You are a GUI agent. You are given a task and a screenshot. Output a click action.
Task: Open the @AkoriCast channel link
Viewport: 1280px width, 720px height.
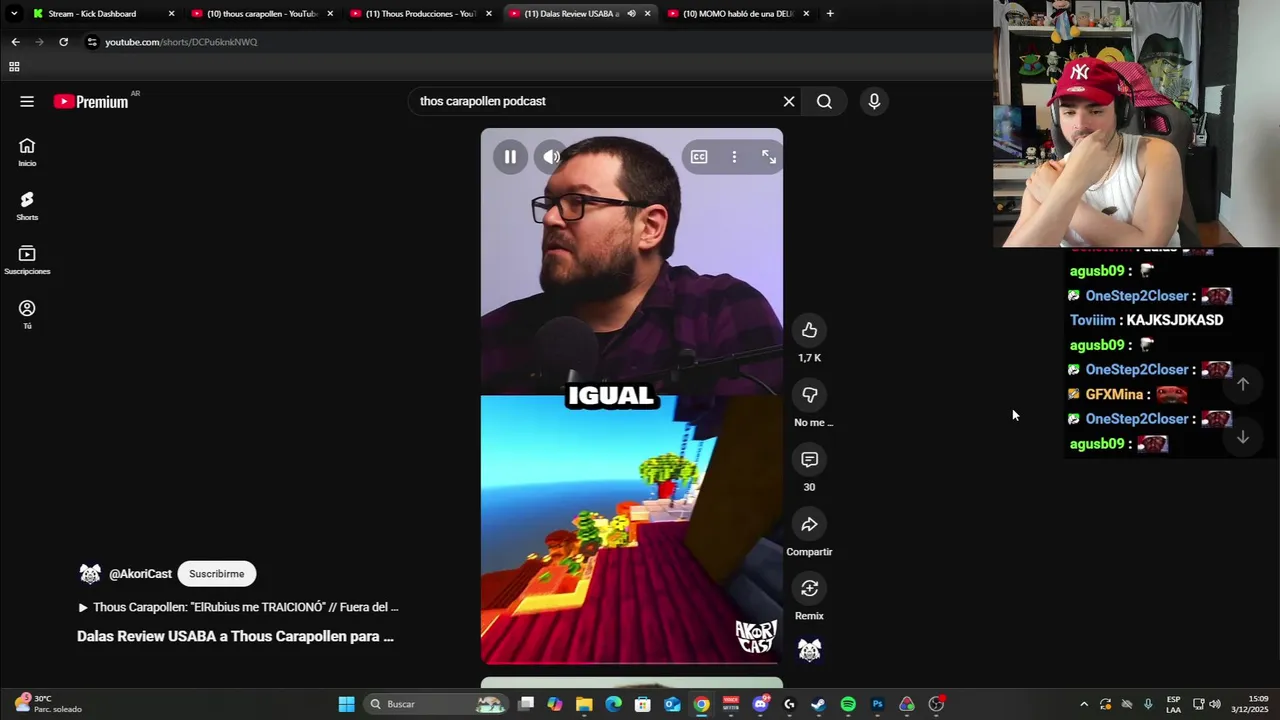[x=140, y=574]
